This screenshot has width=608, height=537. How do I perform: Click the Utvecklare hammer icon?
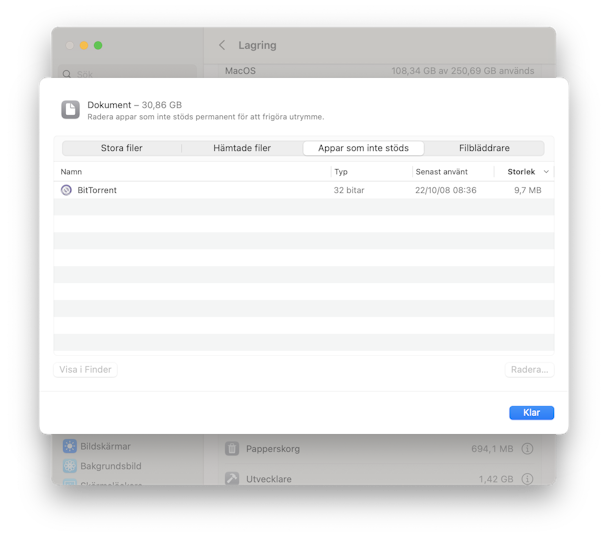click(x=232, y=478)
